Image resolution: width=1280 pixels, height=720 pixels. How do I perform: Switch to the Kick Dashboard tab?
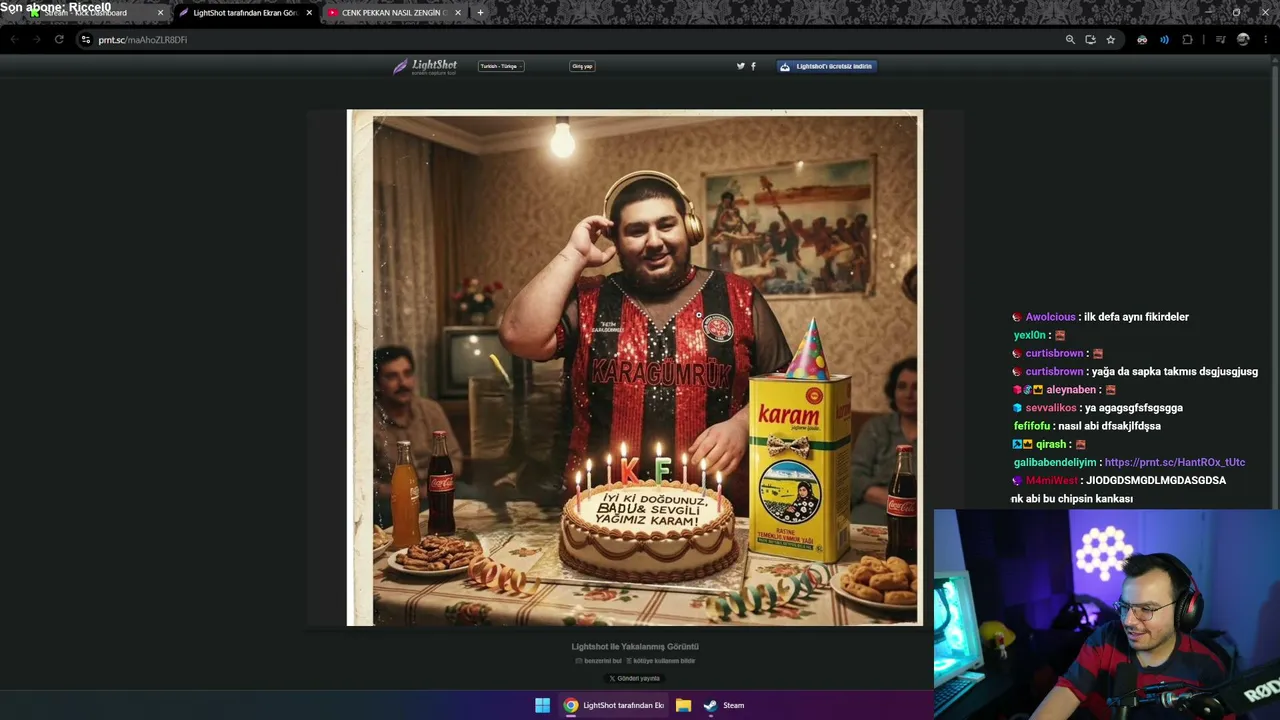(96, 13)
